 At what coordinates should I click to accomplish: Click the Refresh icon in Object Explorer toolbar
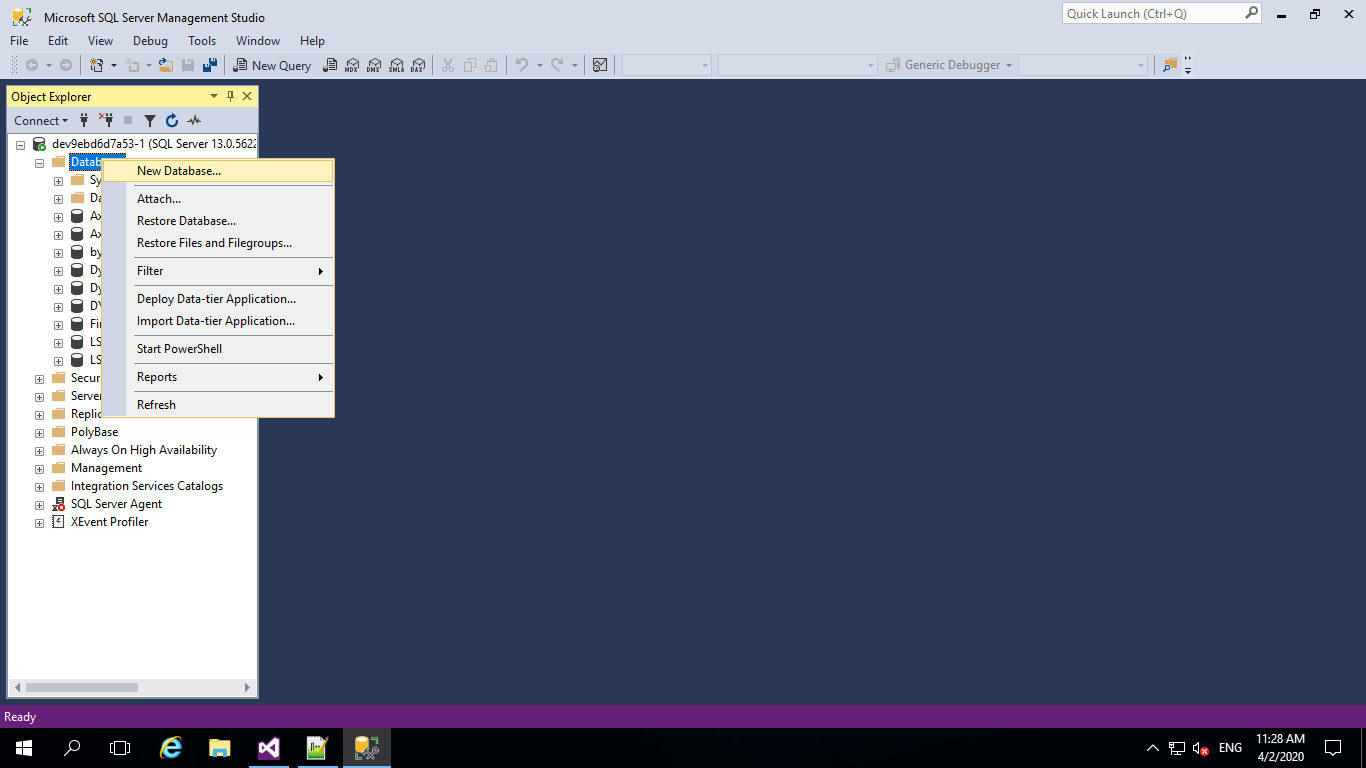(x=172, y=120)
